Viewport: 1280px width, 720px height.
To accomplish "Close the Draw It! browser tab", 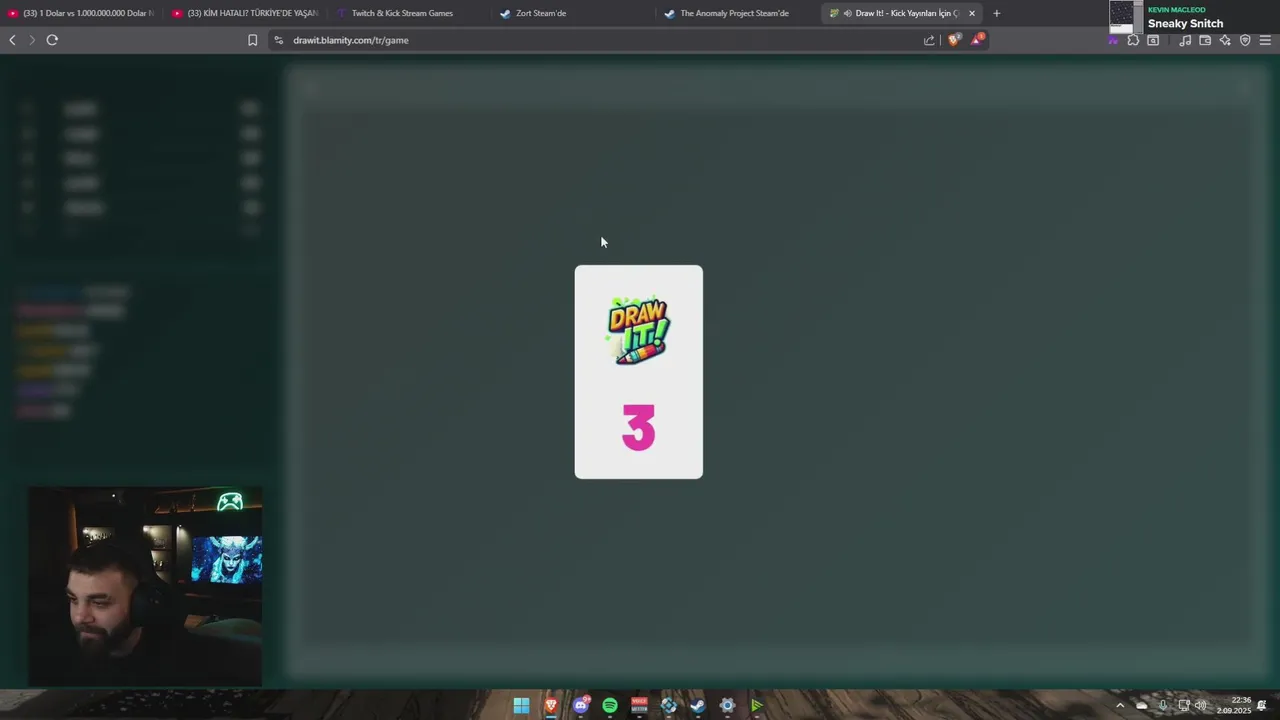I will pos(971,13).
